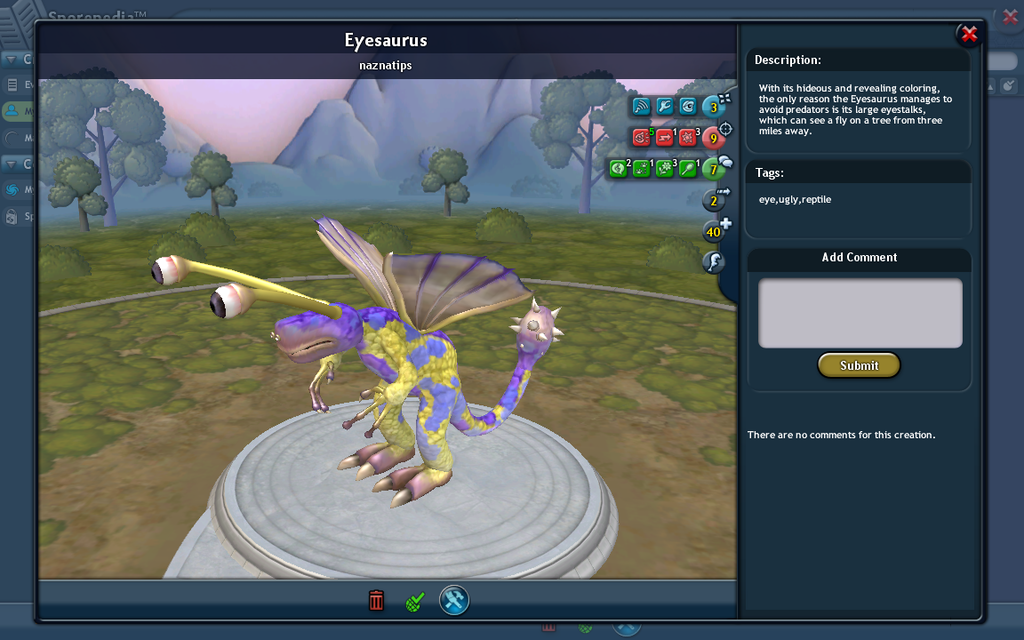This screenshot has height=640, width=1024.
Task: Click the green flower charm ability icon
Action: pos(664,168)
